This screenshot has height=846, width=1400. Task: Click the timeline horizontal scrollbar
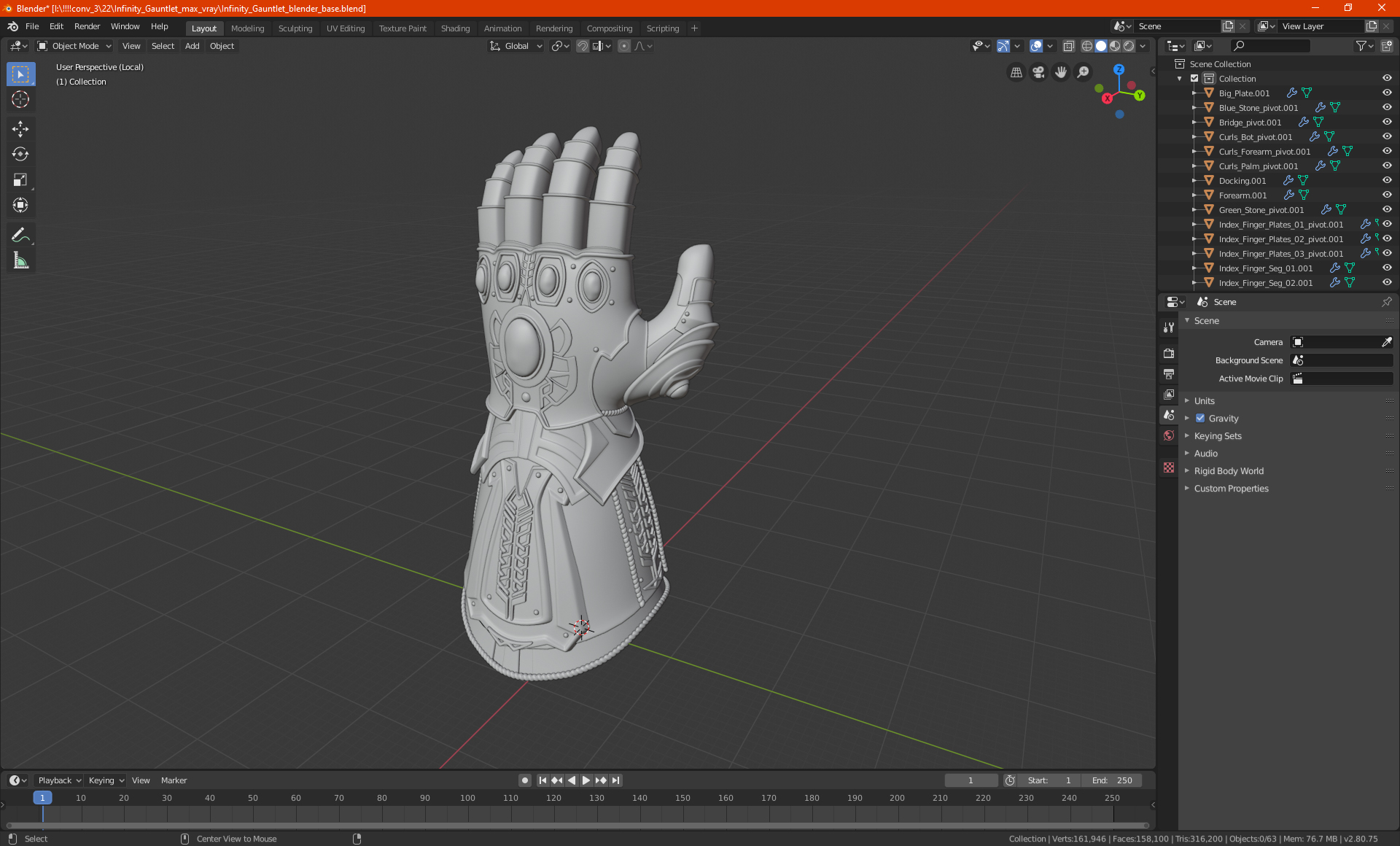(577, 826)
